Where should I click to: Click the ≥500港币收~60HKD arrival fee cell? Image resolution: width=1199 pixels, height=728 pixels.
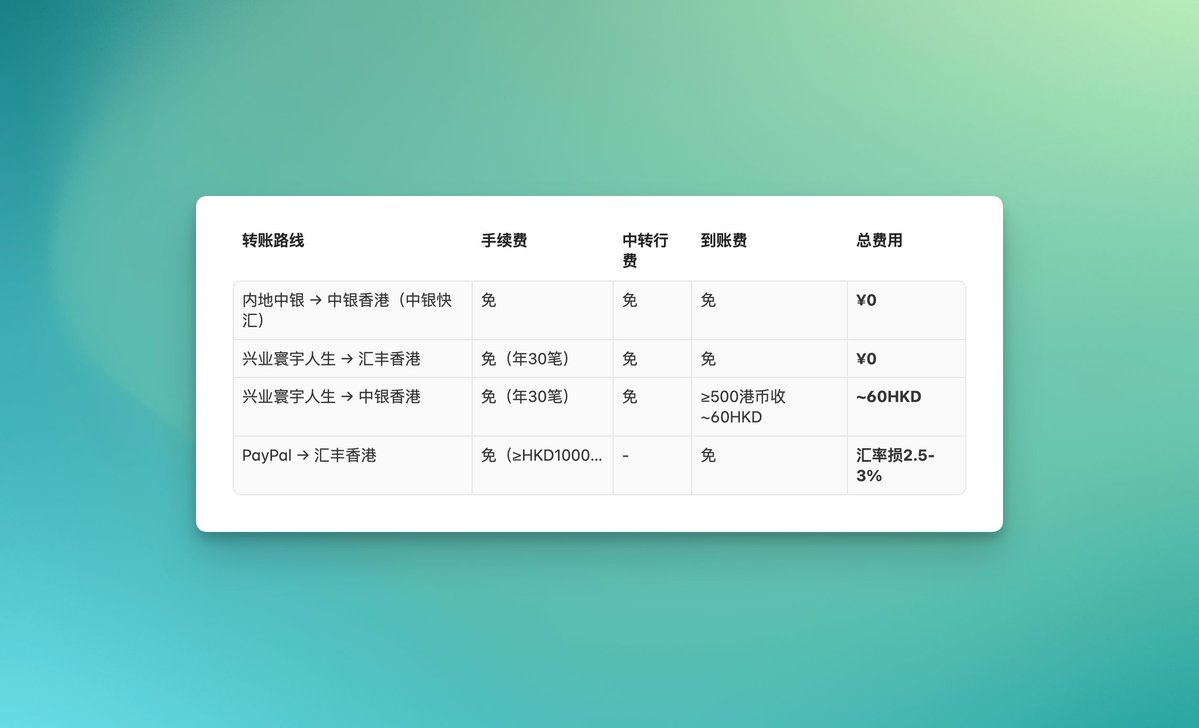743,407
